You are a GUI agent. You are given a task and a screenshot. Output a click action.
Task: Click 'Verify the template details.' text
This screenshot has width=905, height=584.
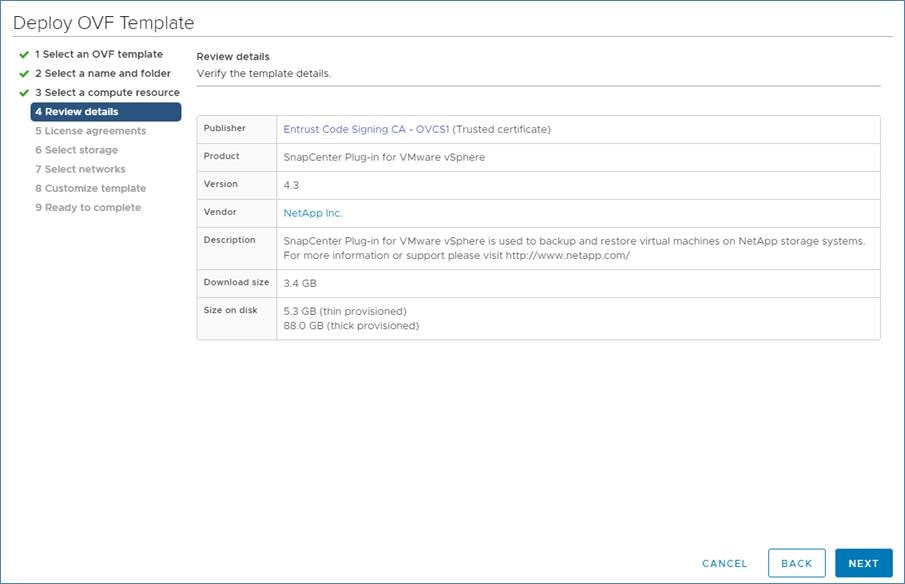264,74
